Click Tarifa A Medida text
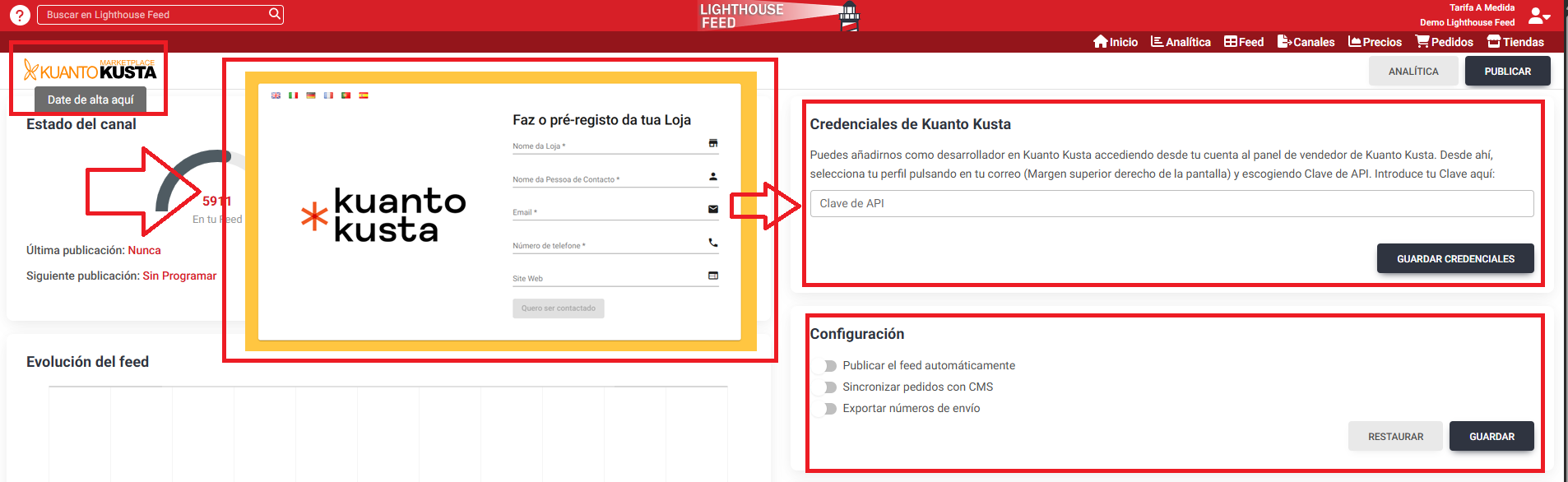Viewport: 1568px width, 482px height. tap(1482, 7)
